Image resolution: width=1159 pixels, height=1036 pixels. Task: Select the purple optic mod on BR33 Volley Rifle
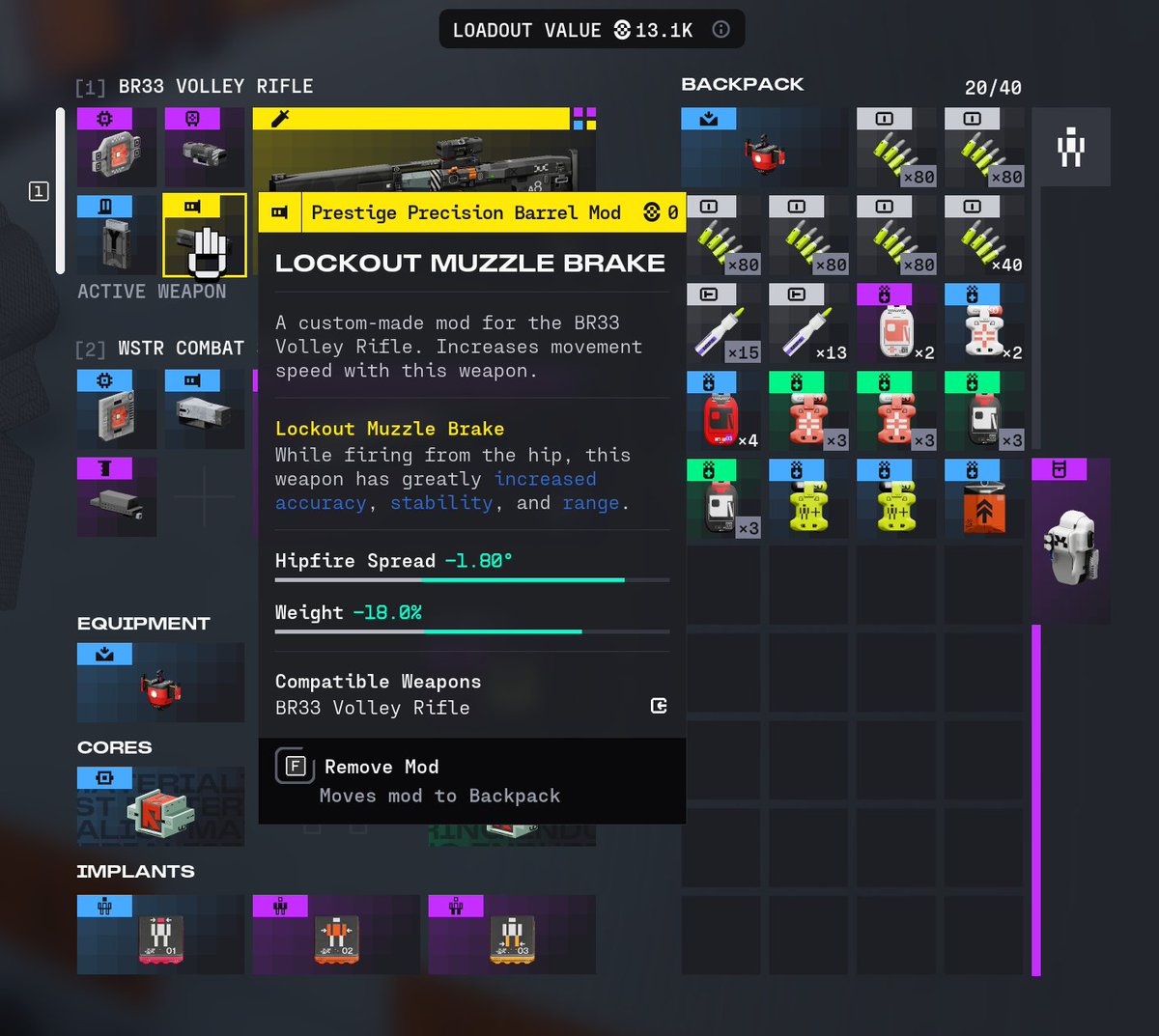[204, 147]
